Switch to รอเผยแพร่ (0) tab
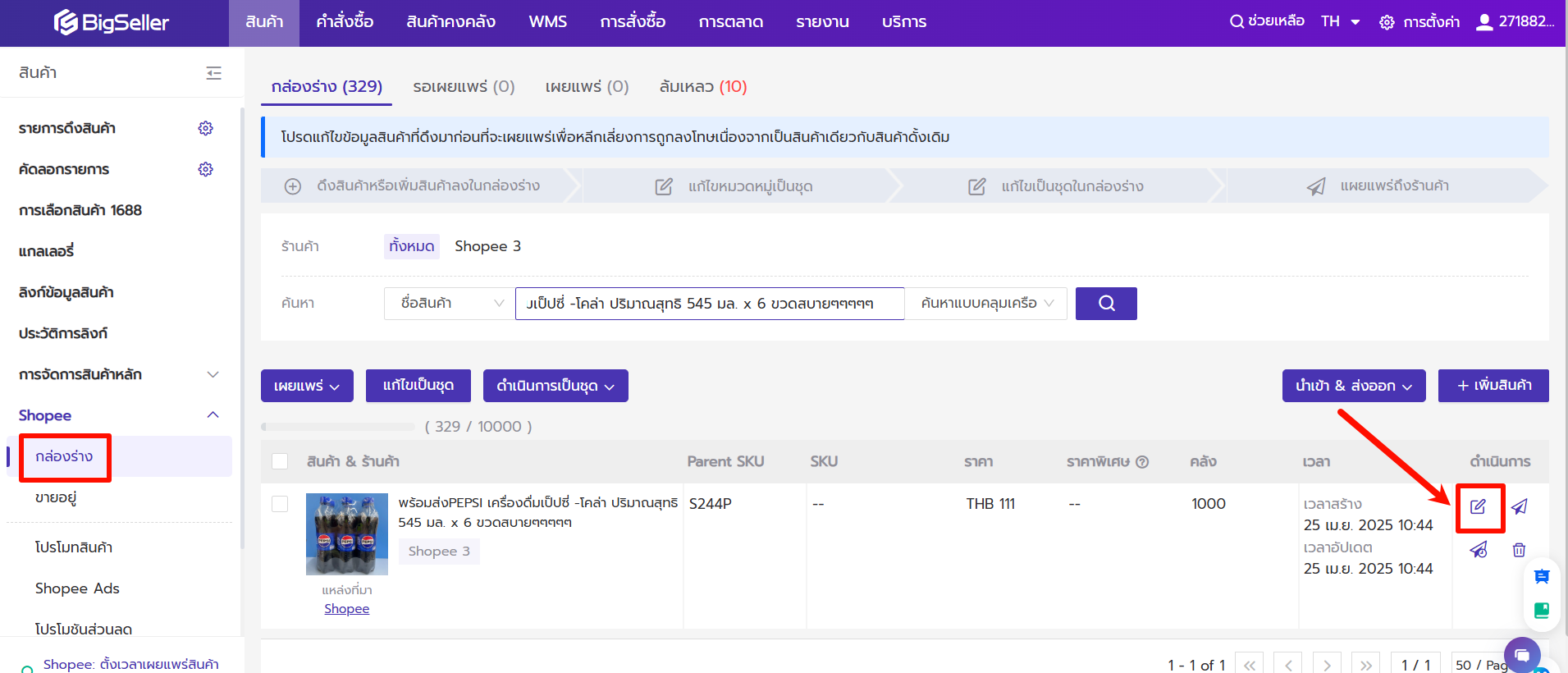The image size is (1568, 673). pyautogui.click(x=464, y=86)
